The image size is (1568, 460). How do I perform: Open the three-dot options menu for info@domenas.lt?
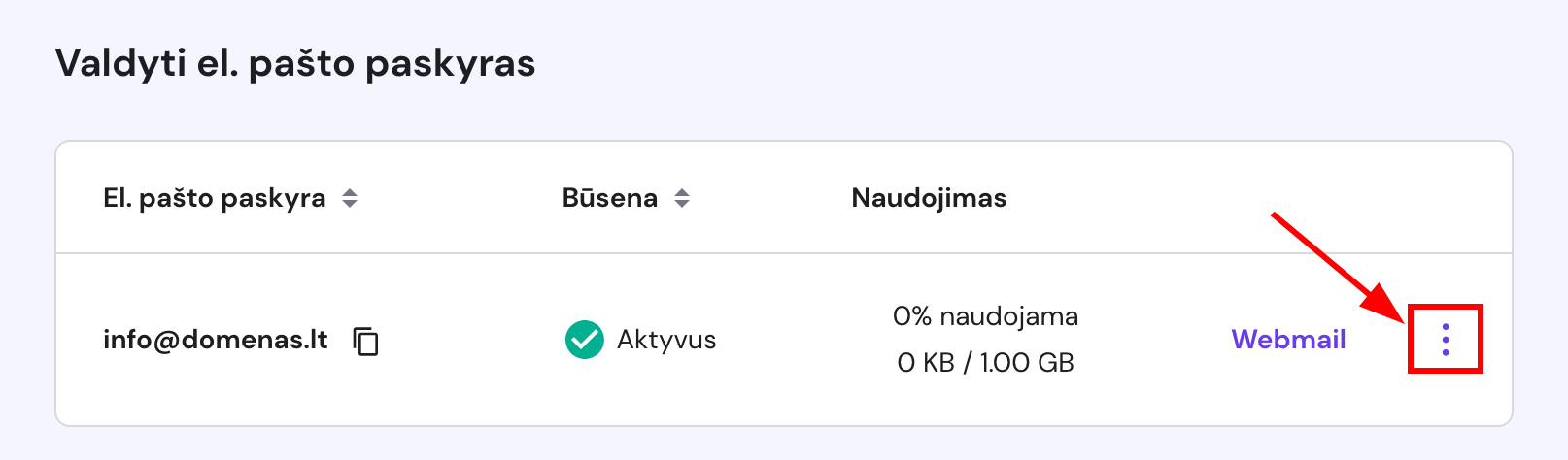tap(1445, 339)
